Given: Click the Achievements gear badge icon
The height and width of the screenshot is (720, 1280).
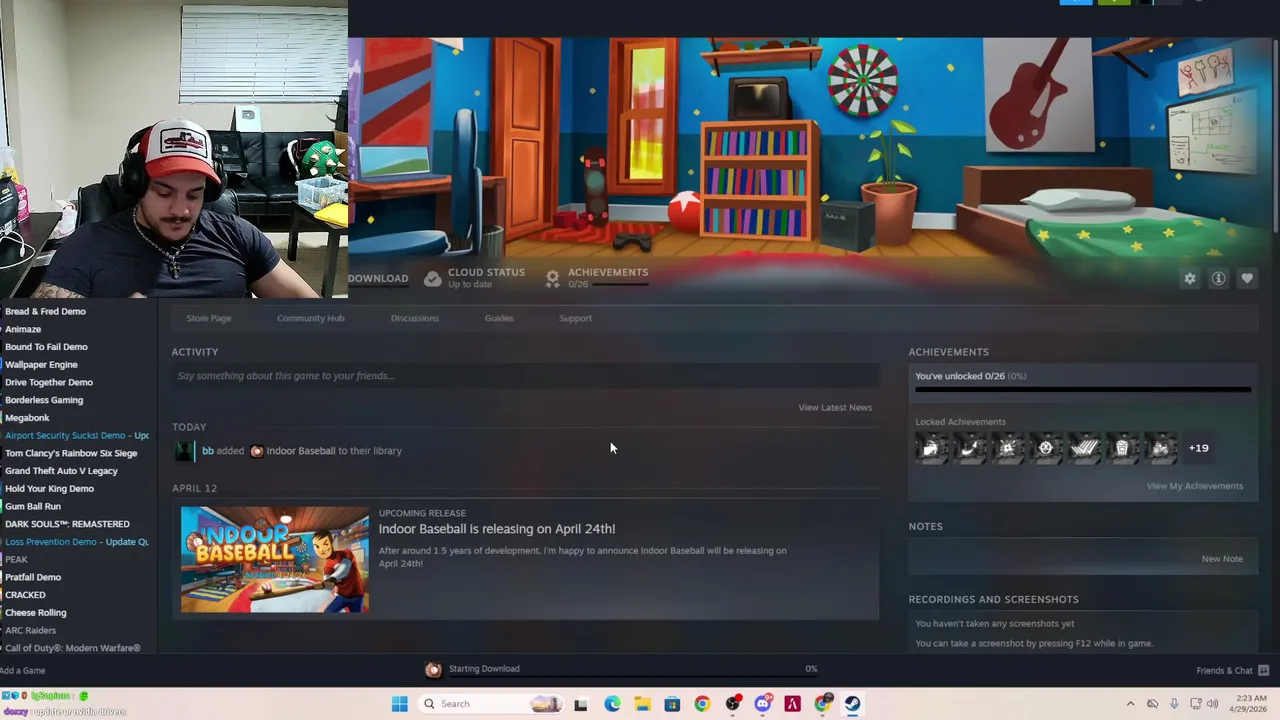Looking at the screenshot, I should tap(552, 279).
